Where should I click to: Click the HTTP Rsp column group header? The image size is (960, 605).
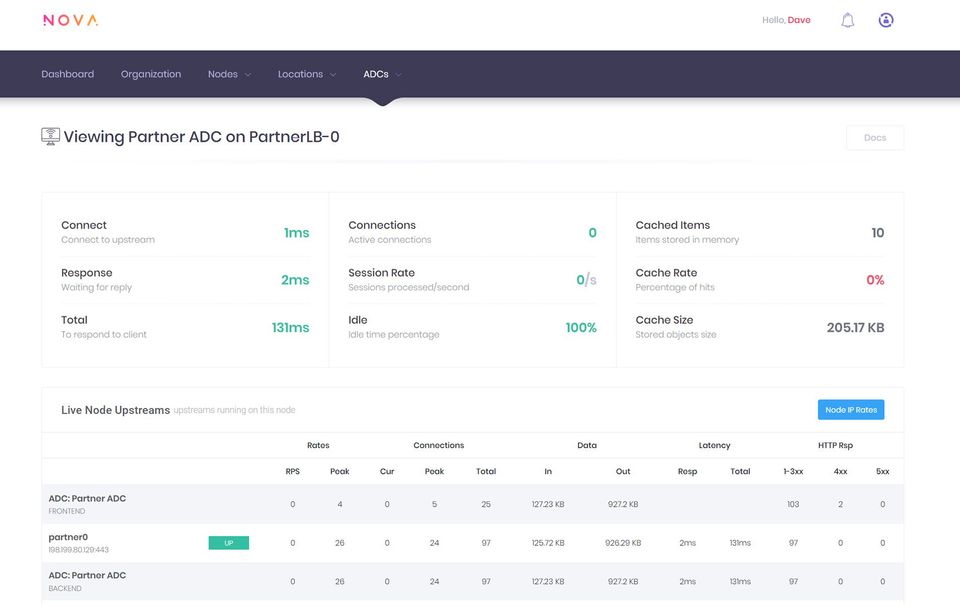(835, 445)
